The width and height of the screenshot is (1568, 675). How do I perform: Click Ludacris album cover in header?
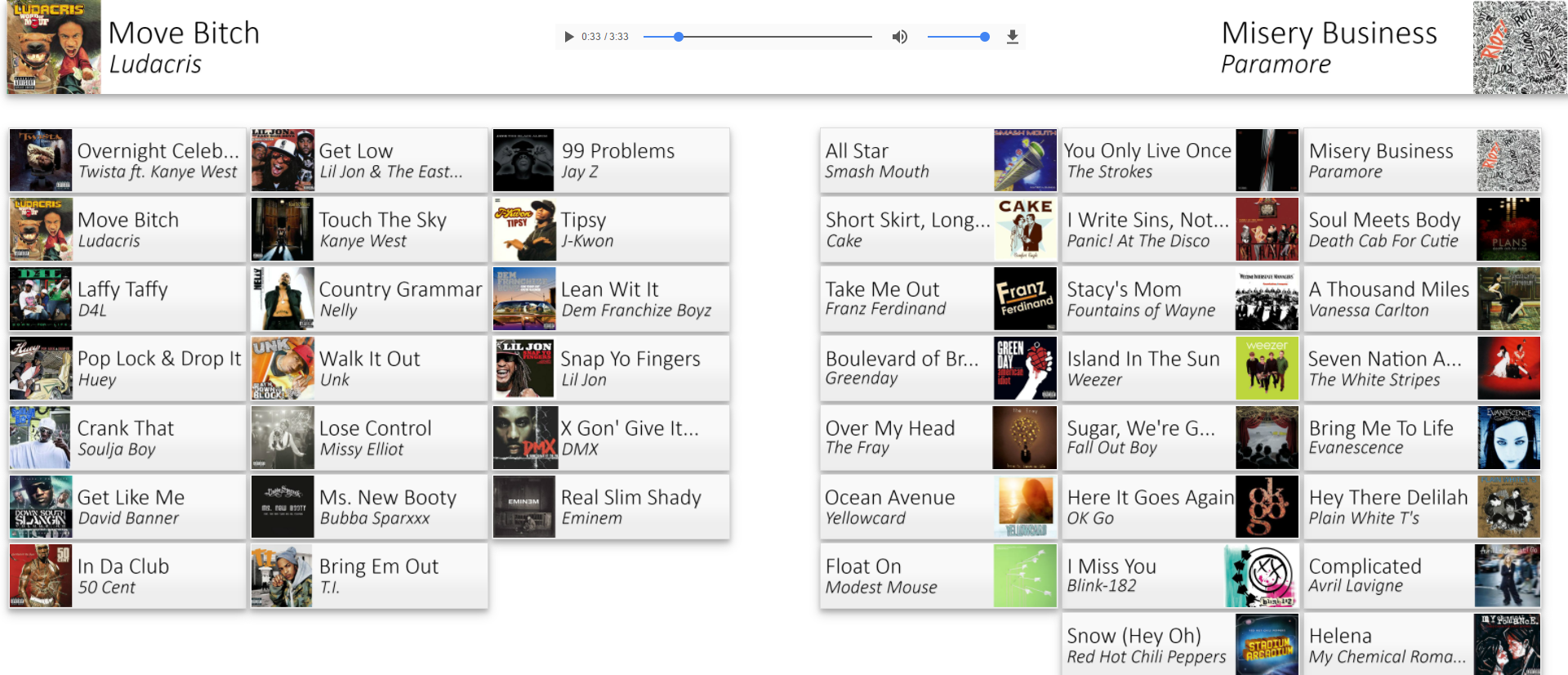coord(54,47)
